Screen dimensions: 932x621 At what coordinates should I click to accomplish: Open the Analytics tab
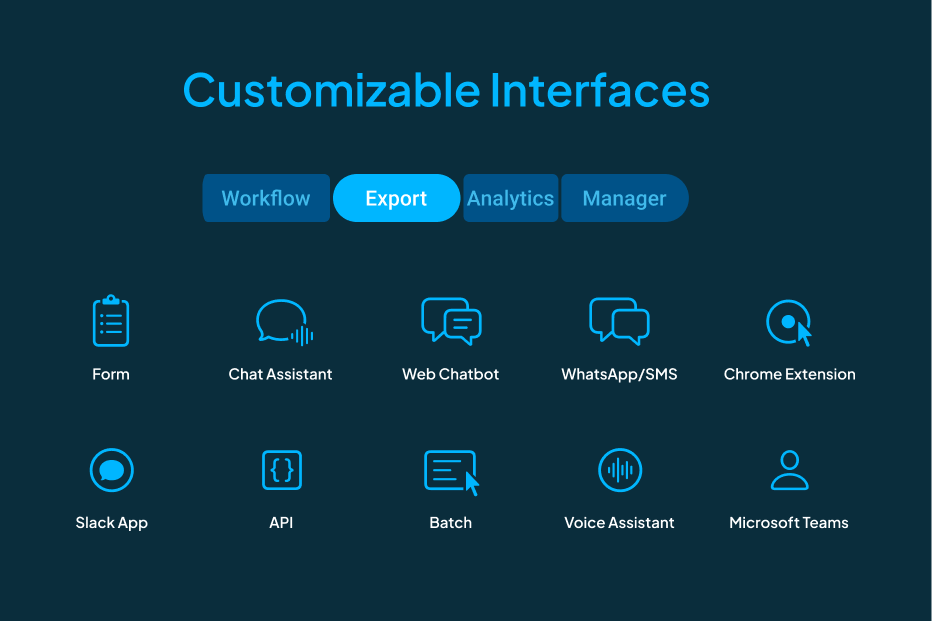[510, 198]
